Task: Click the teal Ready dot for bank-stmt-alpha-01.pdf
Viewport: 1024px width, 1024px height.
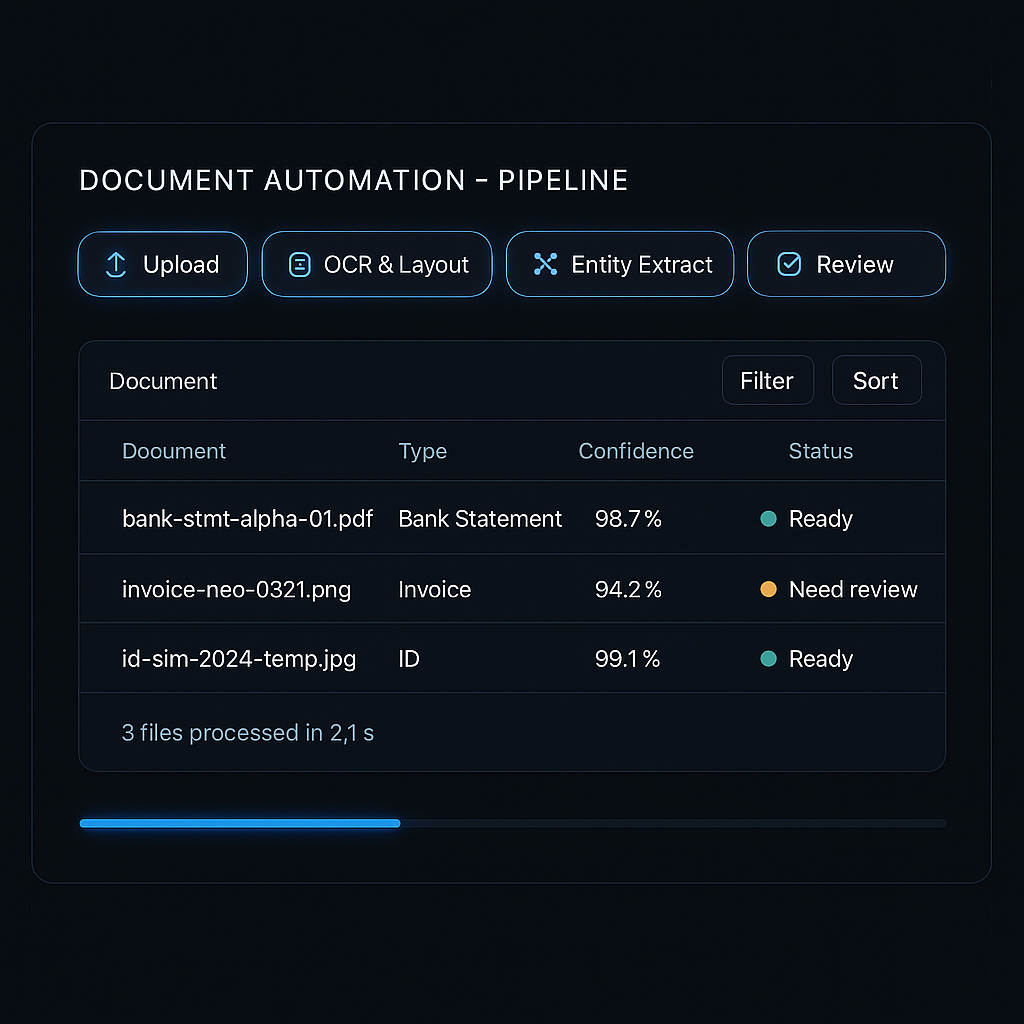Action: (769, 519)
